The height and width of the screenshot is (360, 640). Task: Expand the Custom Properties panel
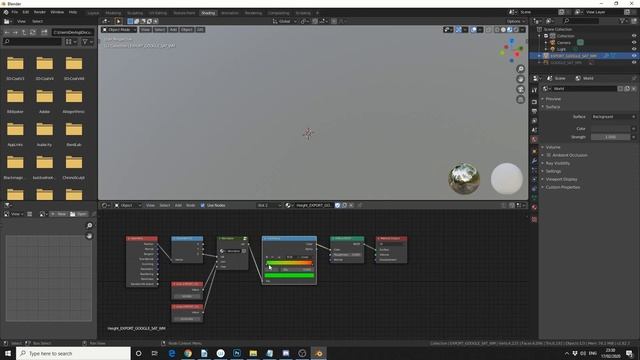point(562,187)
